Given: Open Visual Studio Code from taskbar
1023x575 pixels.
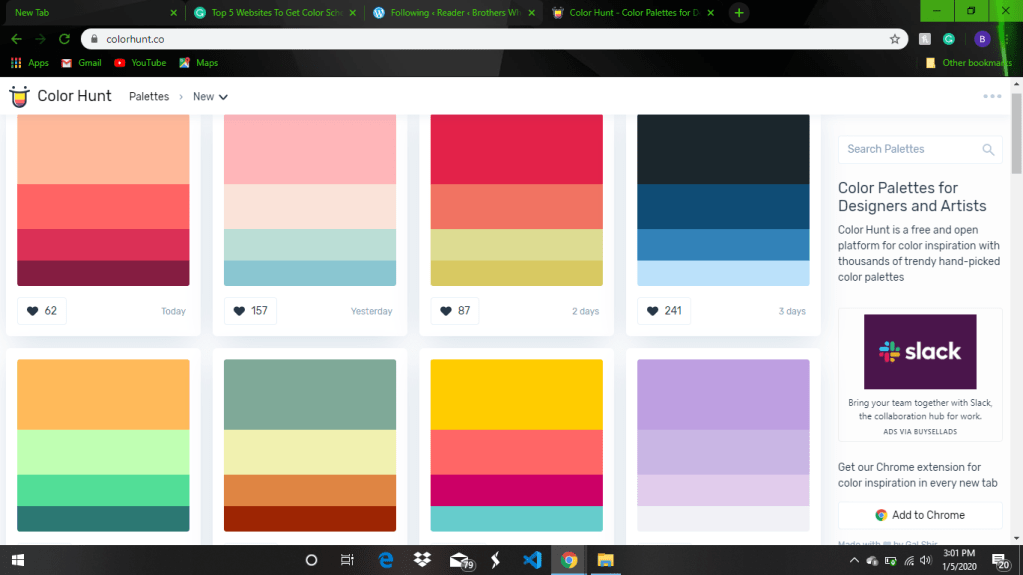Looking at the screenshot, I should pos(532,560).
